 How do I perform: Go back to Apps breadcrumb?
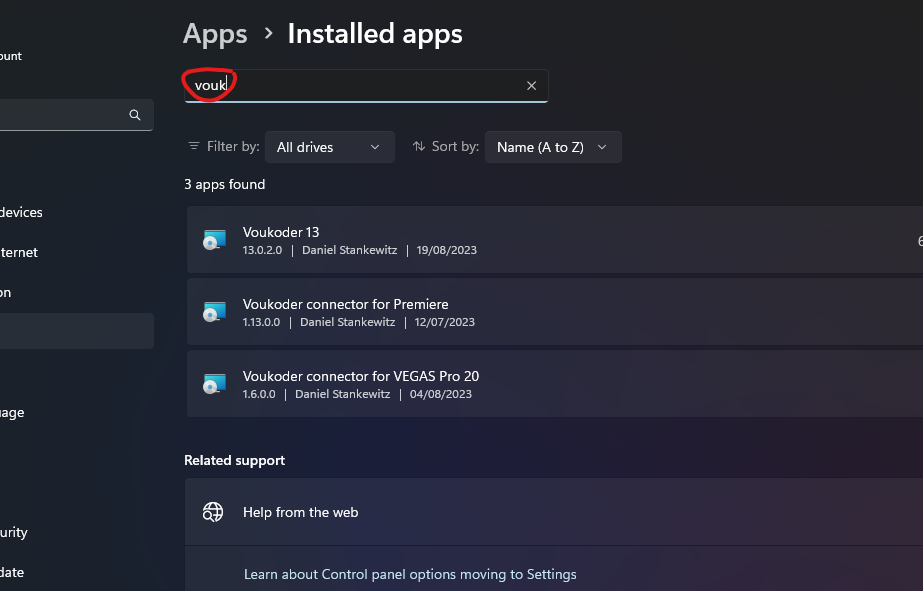click(215, 34)
